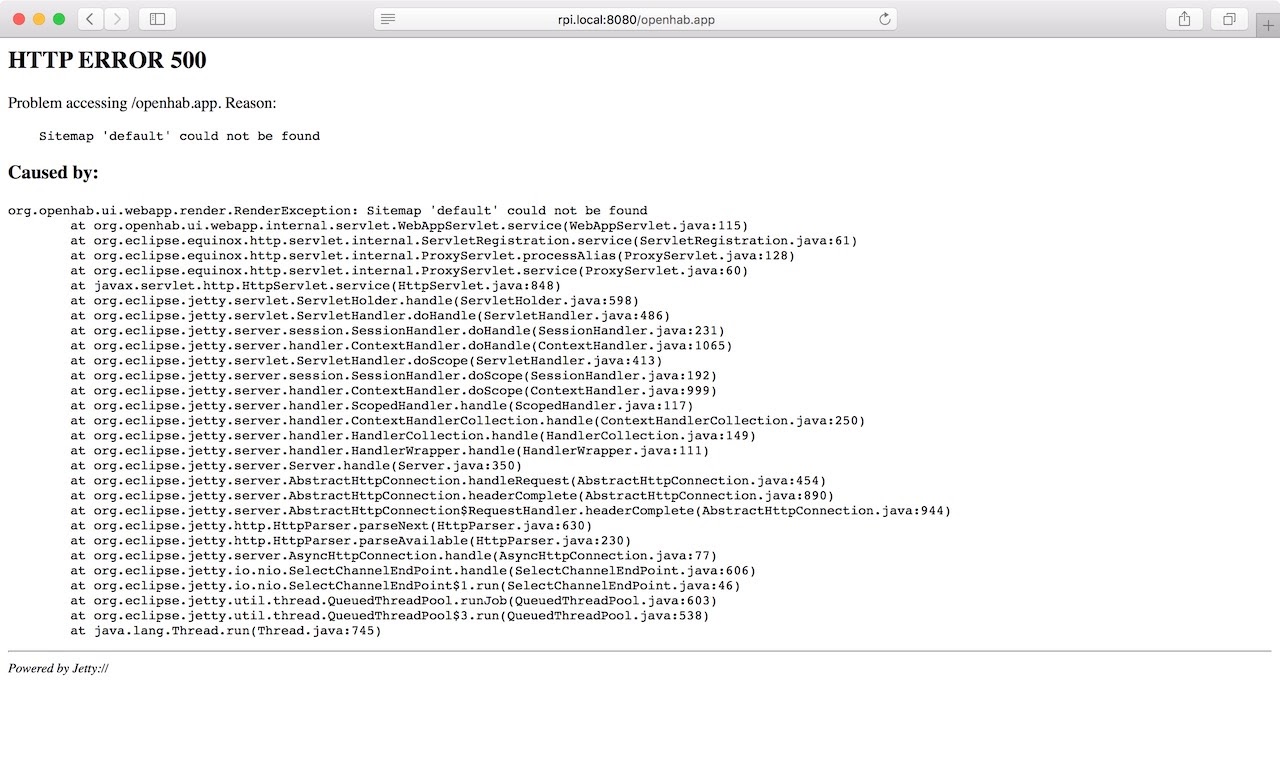The height and width of the screenshot is (773, 1280).
Task: Click the RenderException line
Action: tap(328, 211)
